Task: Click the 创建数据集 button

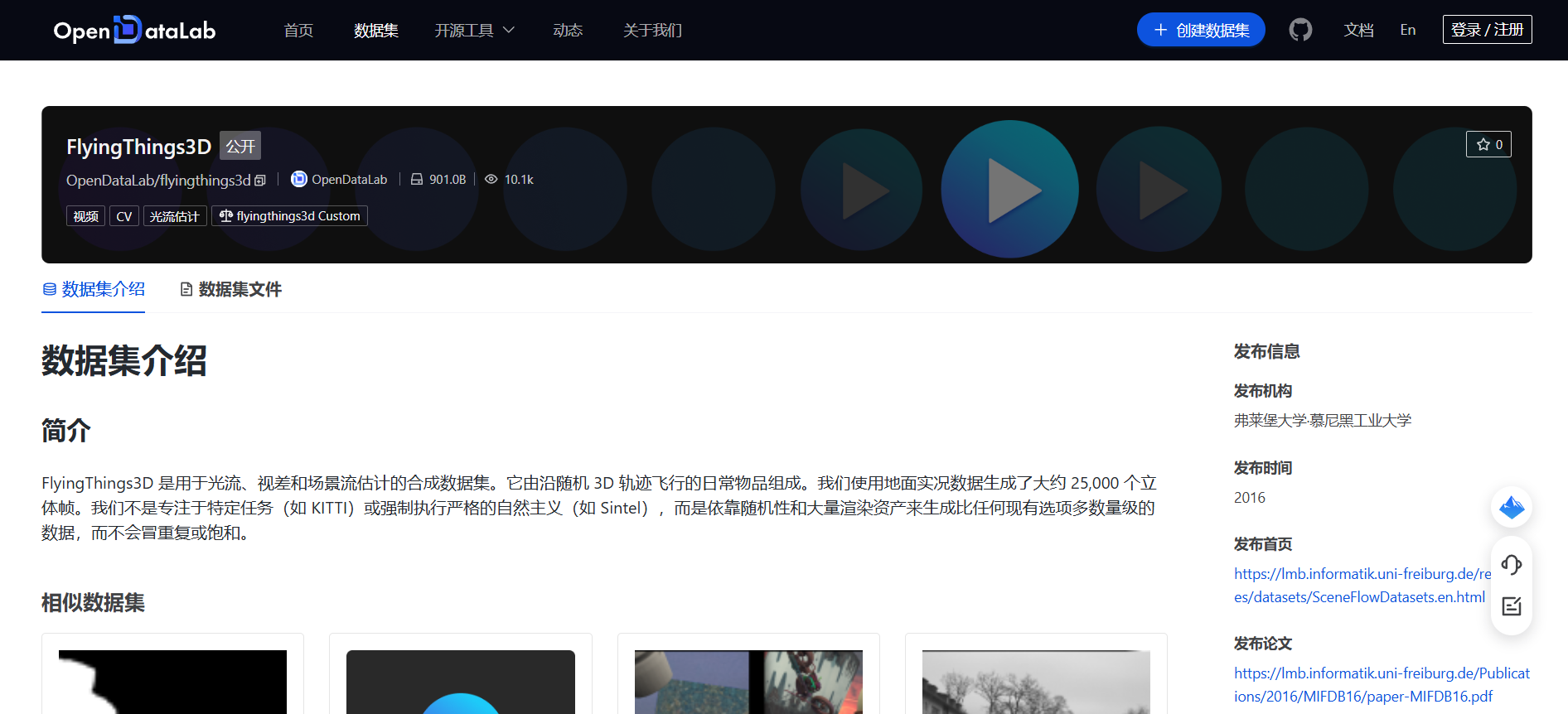Action: click(1201, 30)
